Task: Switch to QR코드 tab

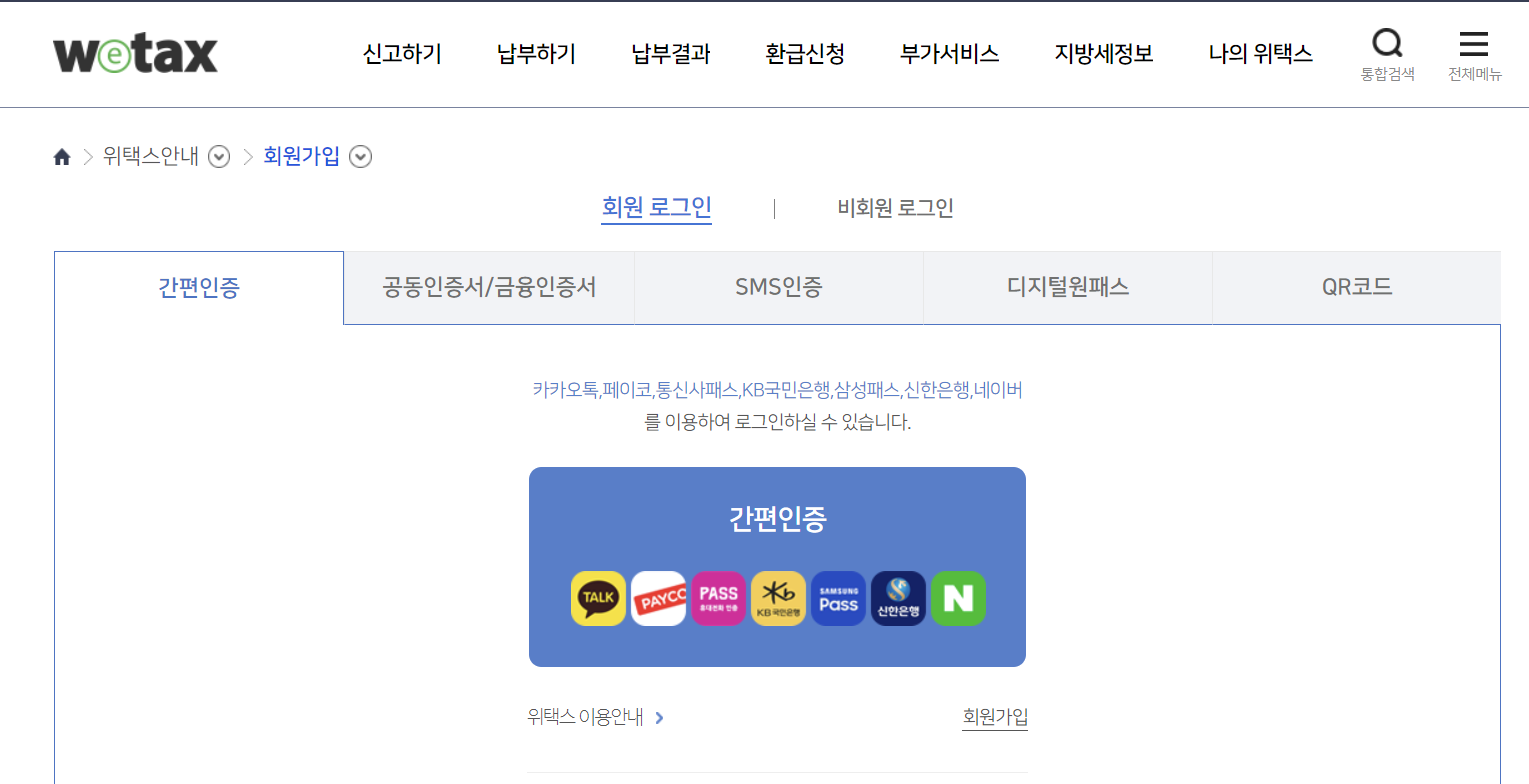Action: 1357,288
